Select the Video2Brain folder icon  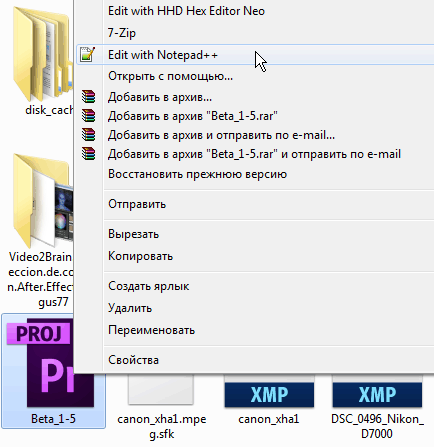coord(43,200)
